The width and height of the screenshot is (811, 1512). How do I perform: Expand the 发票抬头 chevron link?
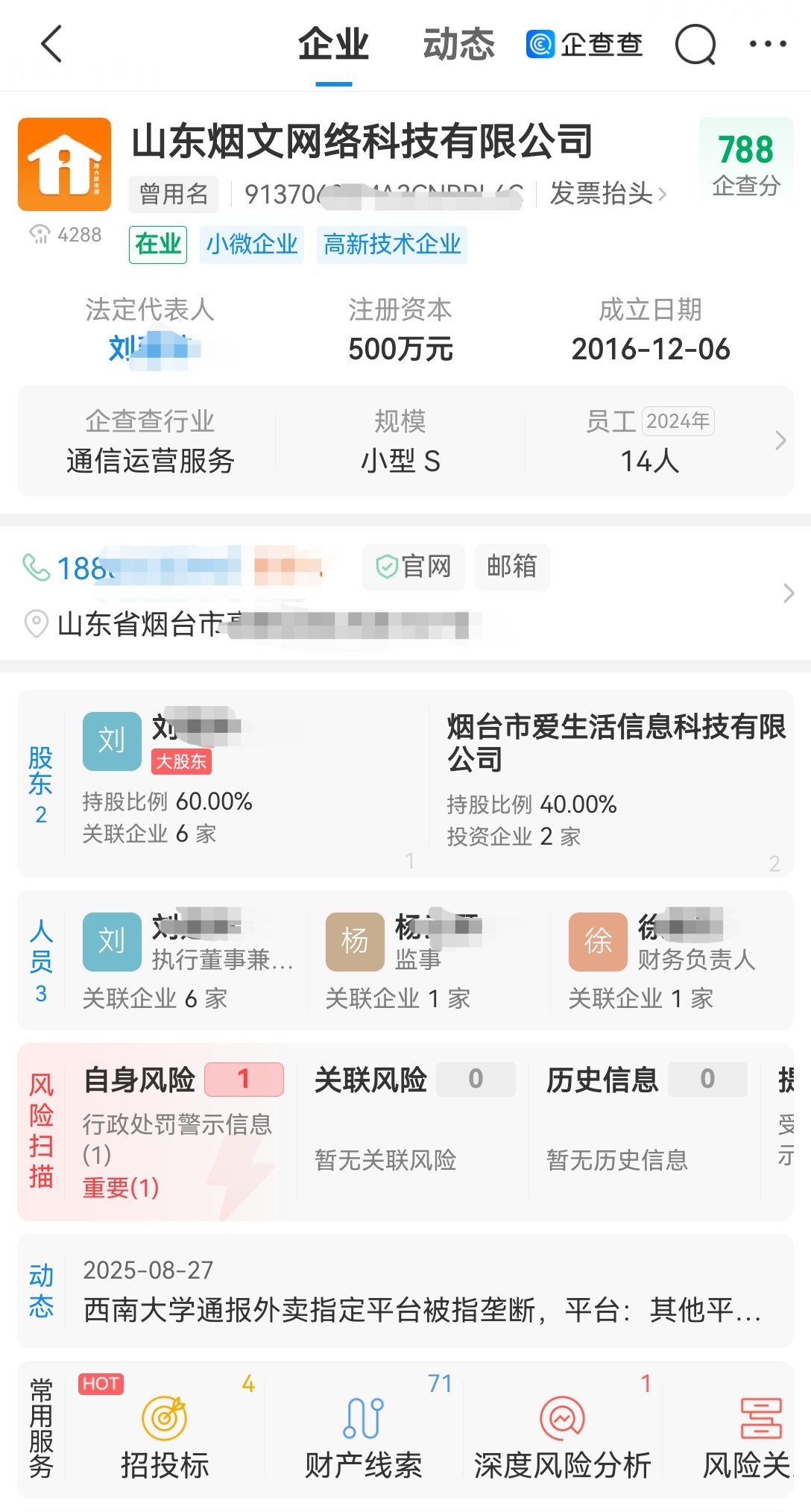coord(608,195)
